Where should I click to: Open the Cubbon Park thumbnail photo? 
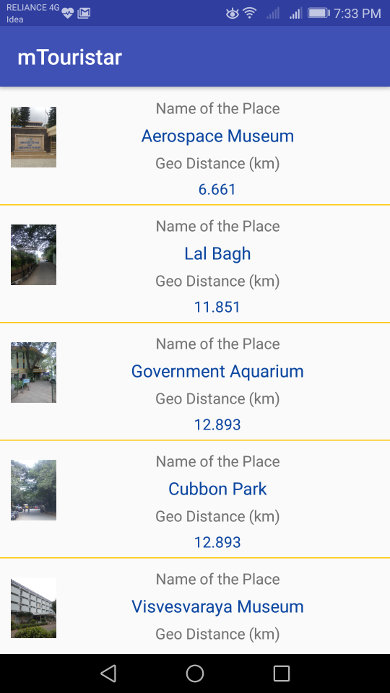(x=34, y=490)
